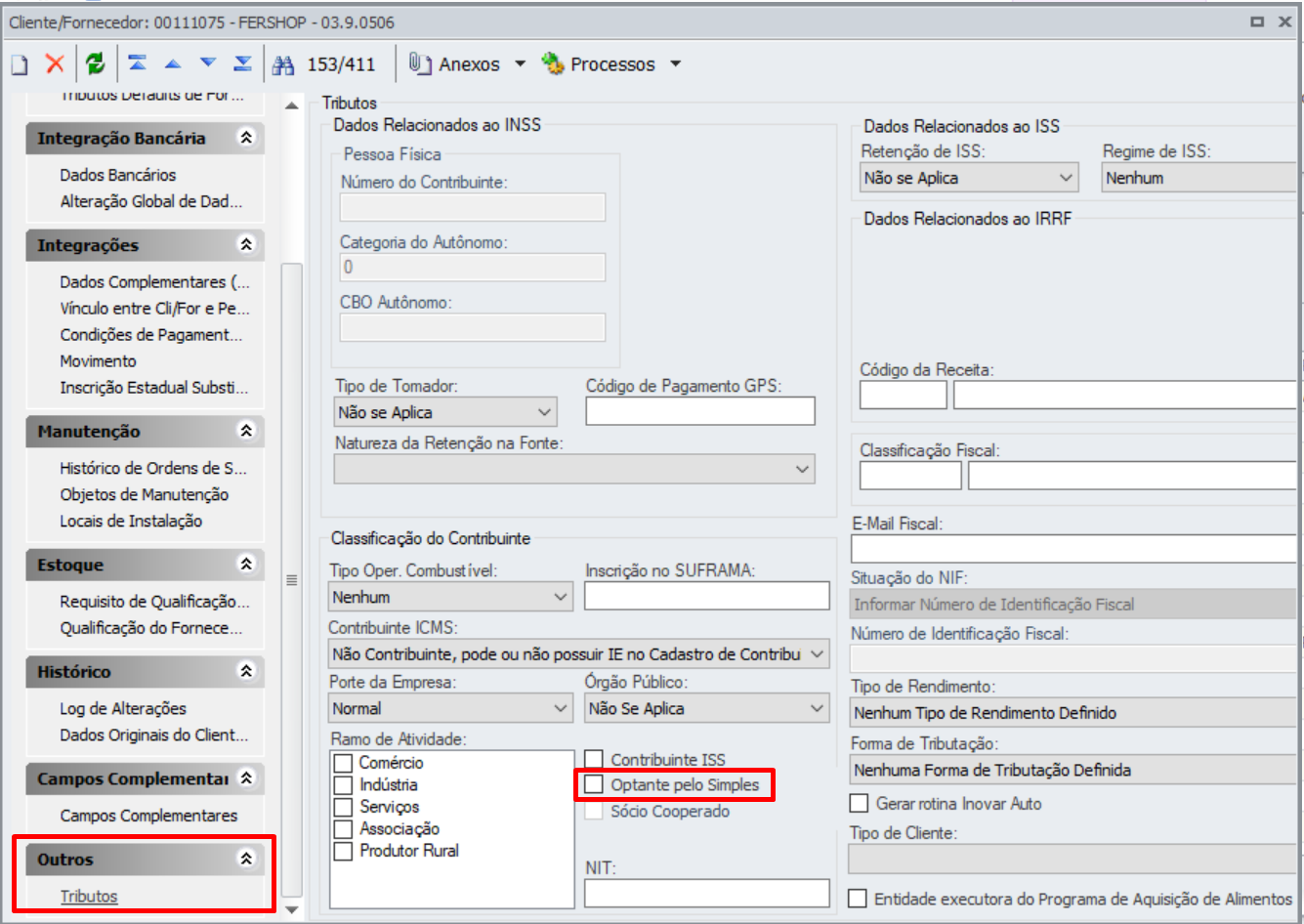This screenshot has height=924, width=1304.
Task: Click the E-Mail Fiscal field
Action: [1073, 548]
